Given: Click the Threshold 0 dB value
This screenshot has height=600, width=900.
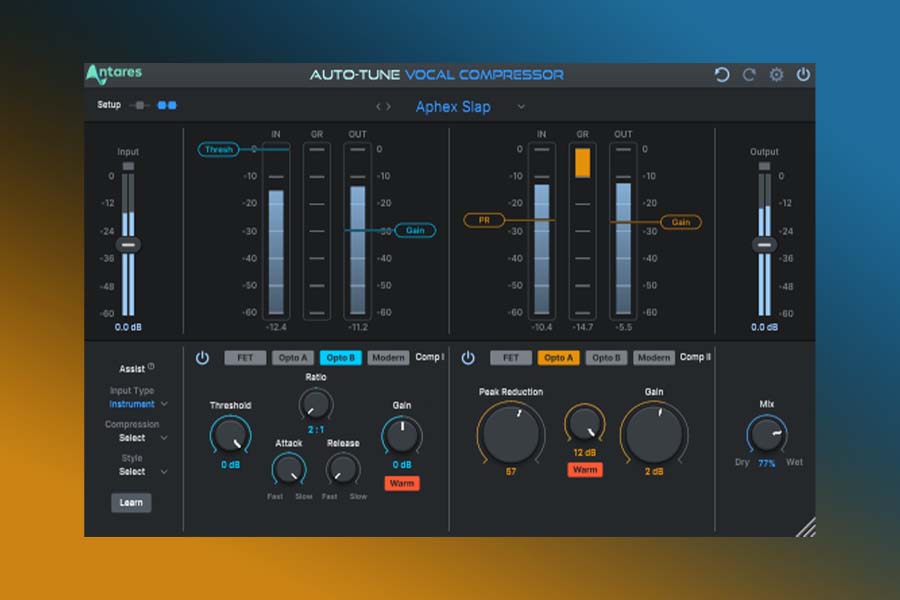Looking at the screenshot, I should click(x=230, y=464).
